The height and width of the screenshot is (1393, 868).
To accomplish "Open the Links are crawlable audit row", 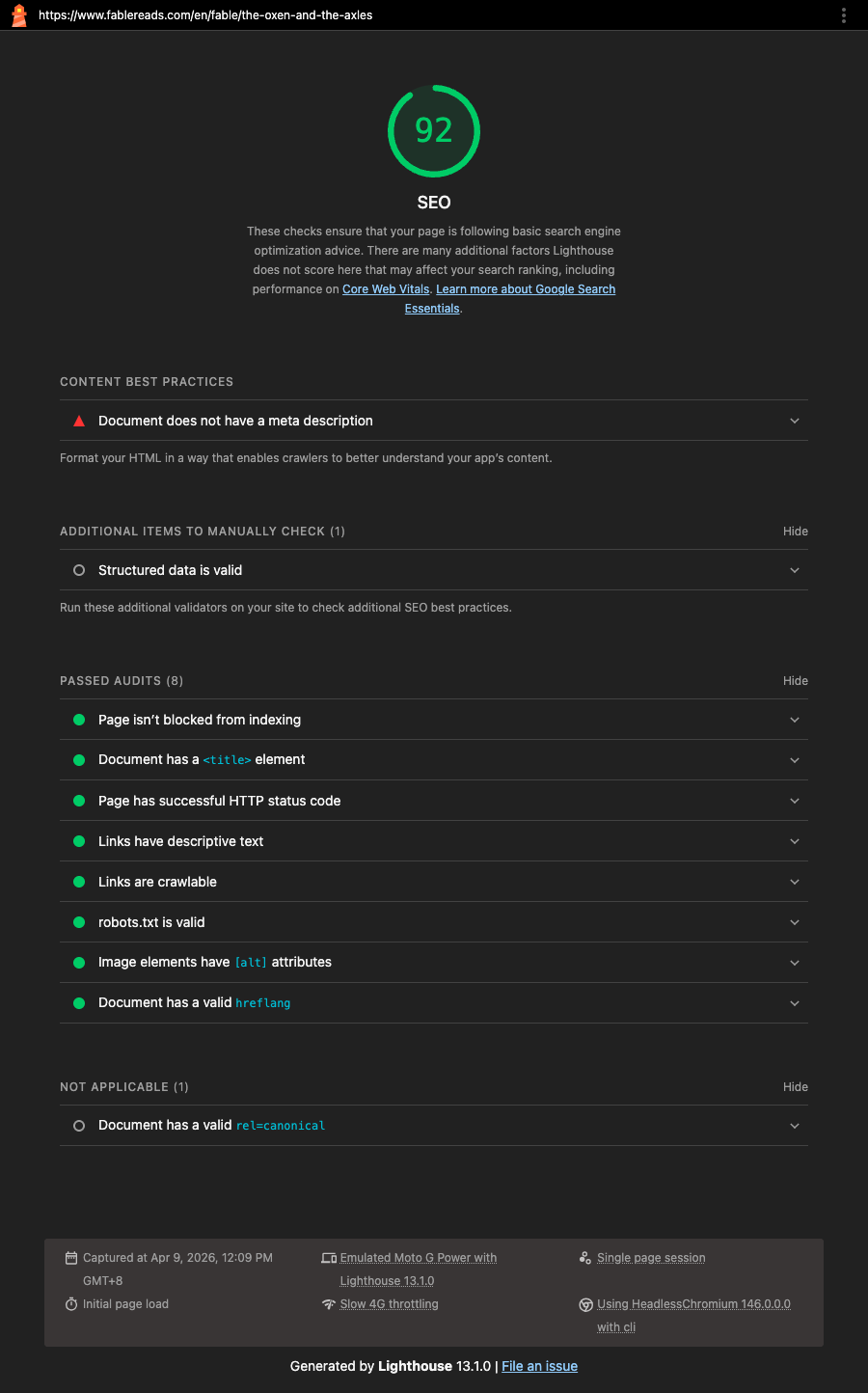I will point(434,882).
